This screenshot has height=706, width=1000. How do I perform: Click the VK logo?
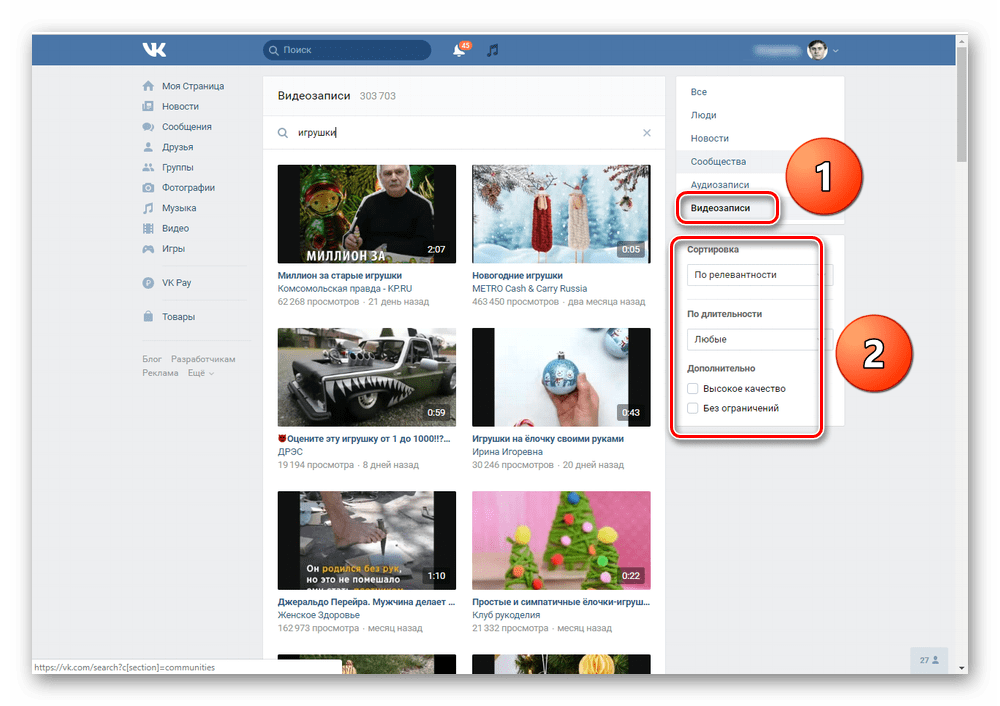(154, 50)
